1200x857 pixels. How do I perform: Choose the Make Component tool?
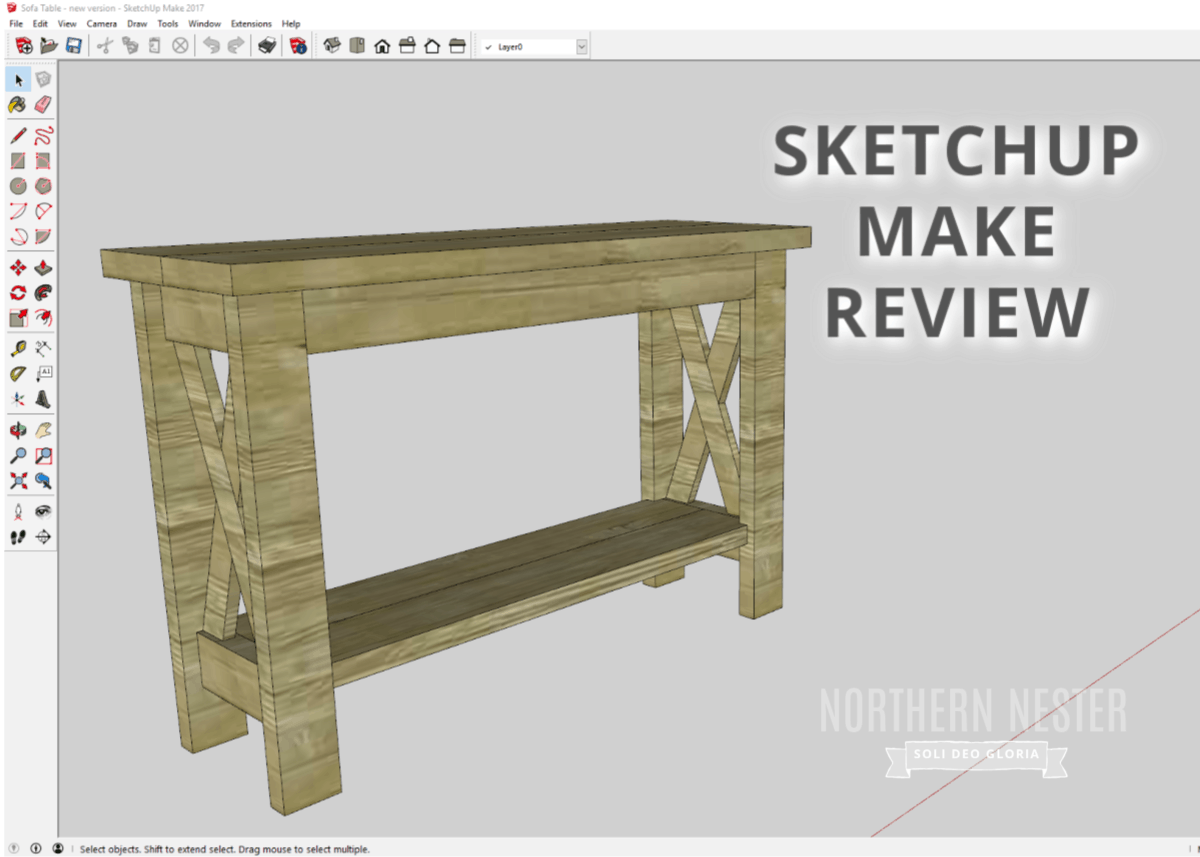43,79
